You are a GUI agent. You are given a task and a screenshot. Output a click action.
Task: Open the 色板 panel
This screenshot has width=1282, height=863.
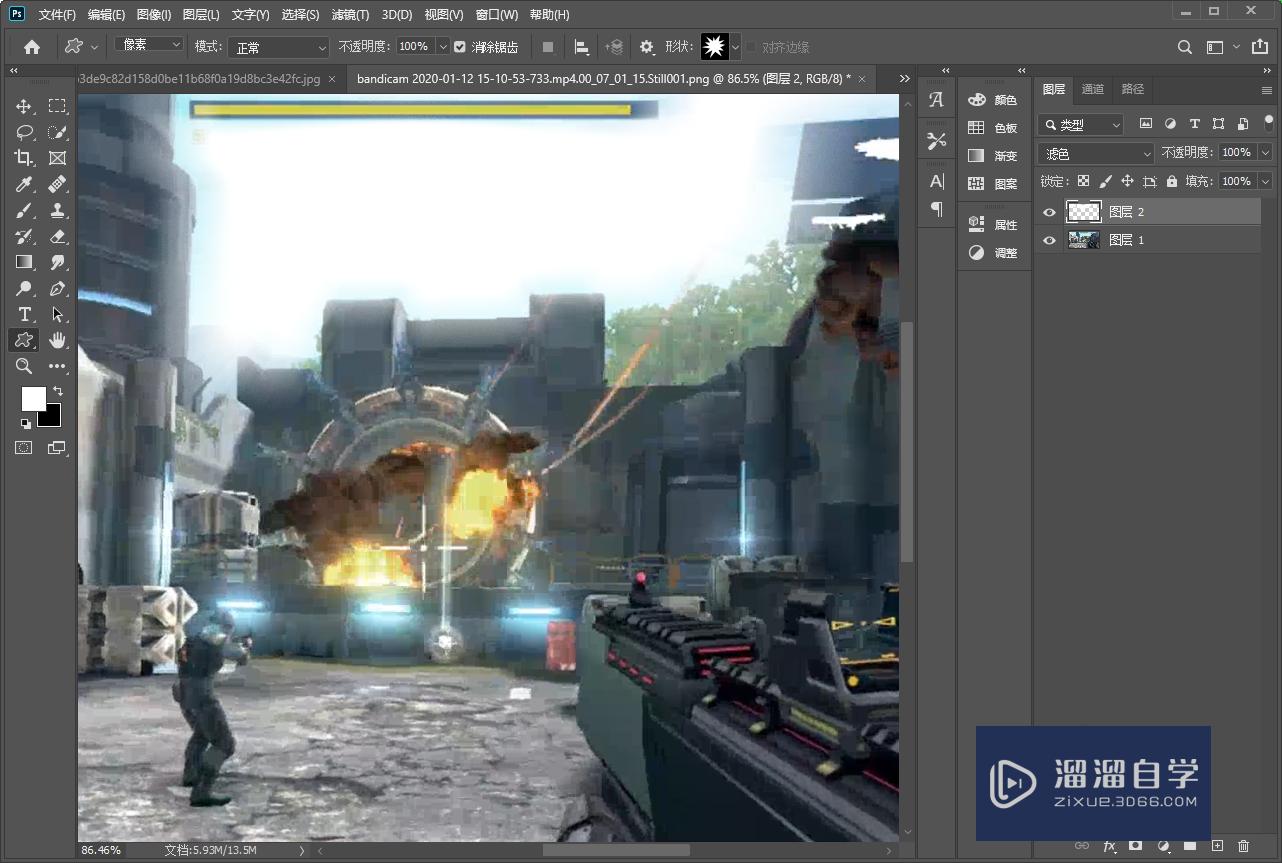pyautogui.click(x=992, y=128)
